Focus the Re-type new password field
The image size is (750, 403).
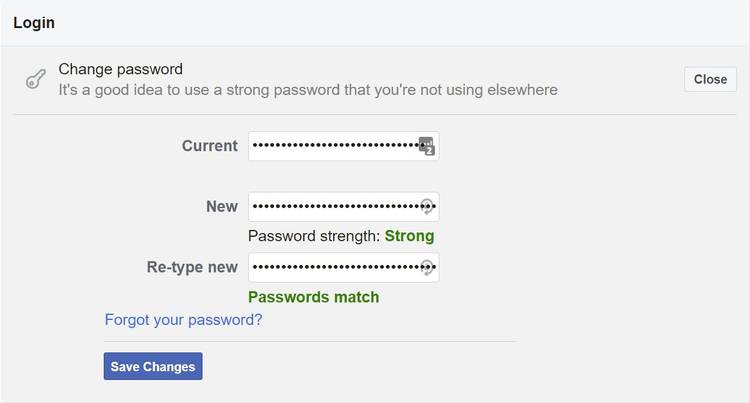333,268
